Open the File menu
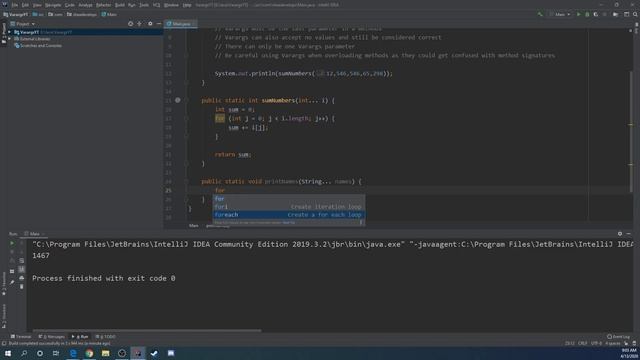The width and height of the screenshot is (640, 360). coord(15,5)
